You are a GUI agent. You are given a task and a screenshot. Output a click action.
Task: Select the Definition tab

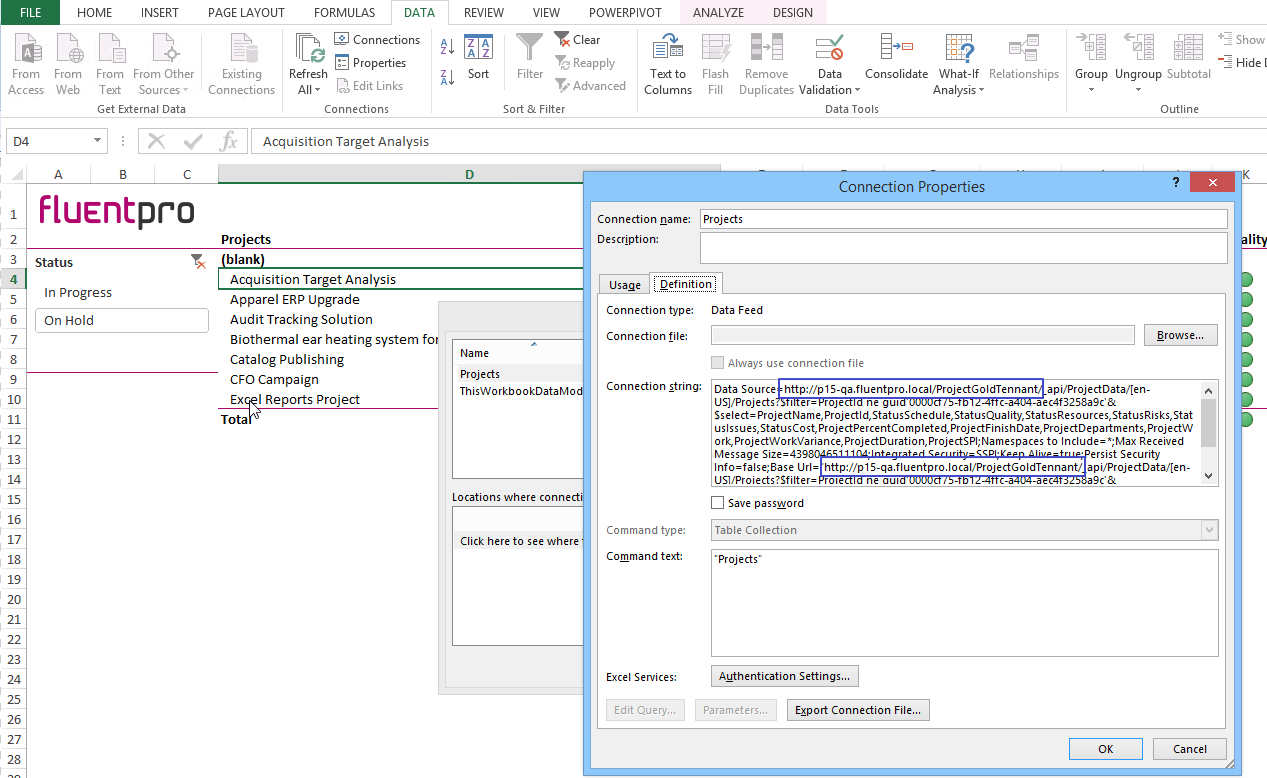point(686,285)
